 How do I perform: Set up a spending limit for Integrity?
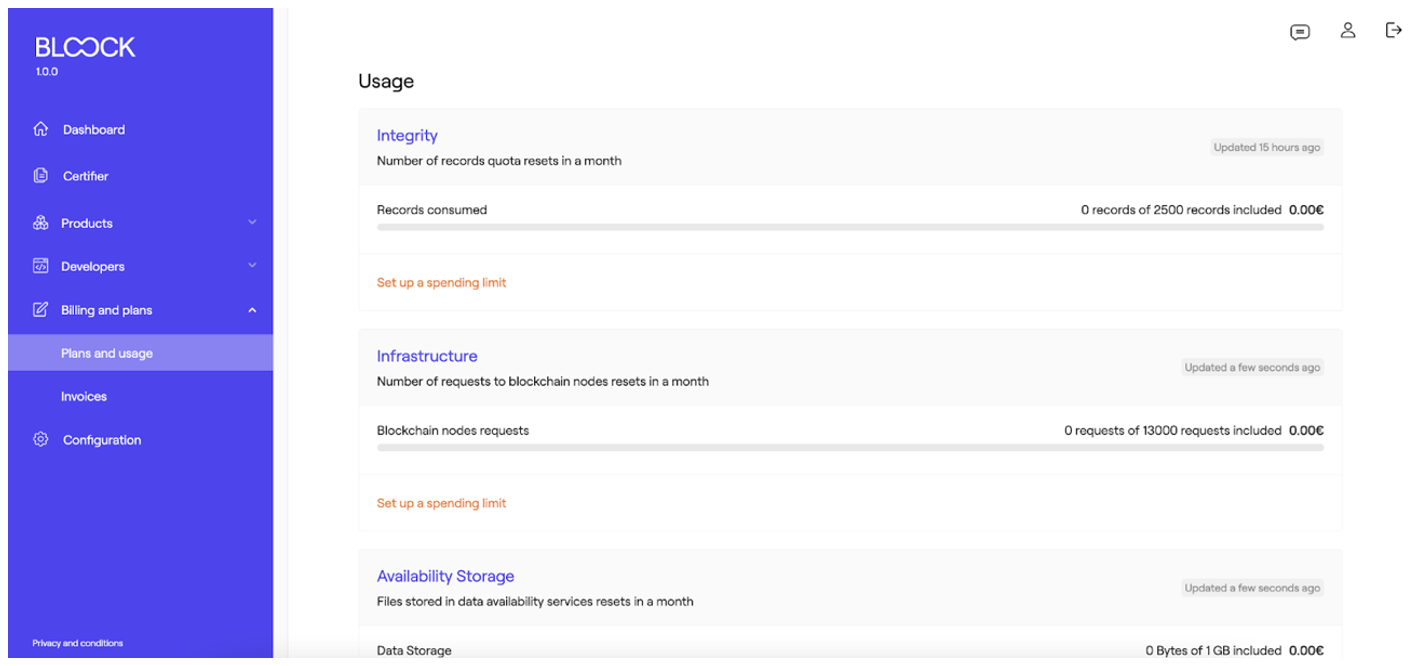point(441,282)
